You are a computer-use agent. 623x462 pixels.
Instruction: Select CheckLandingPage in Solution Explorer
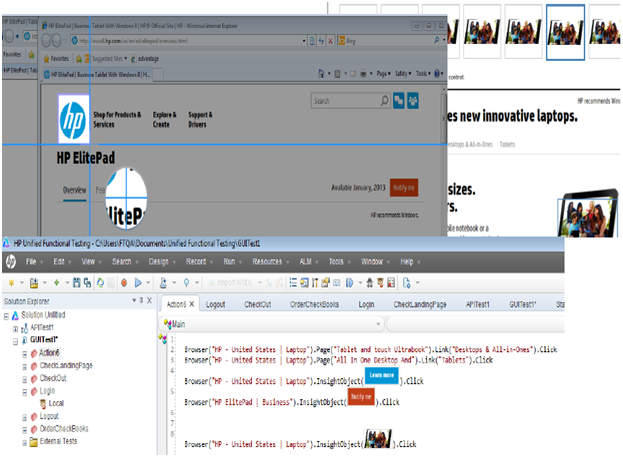pyautogui.click(x=66, y=365)
